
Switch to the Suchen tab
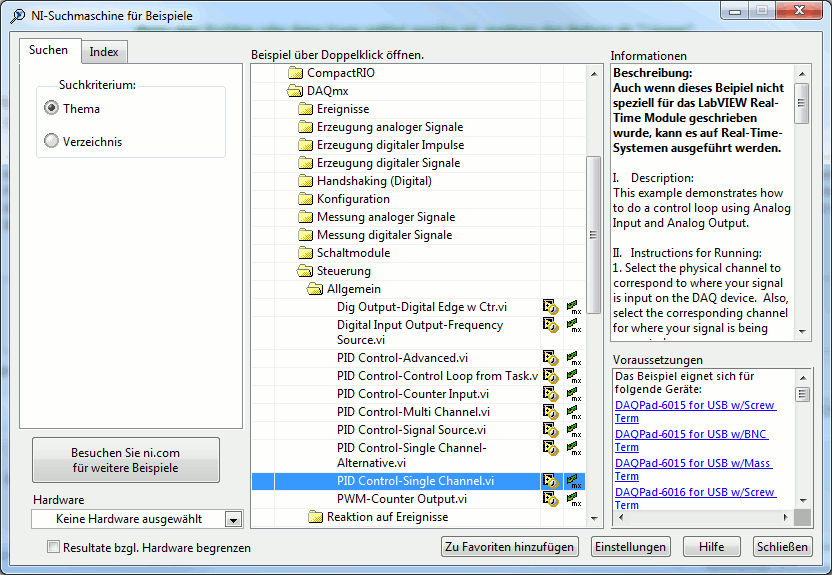tap(49, 50)
